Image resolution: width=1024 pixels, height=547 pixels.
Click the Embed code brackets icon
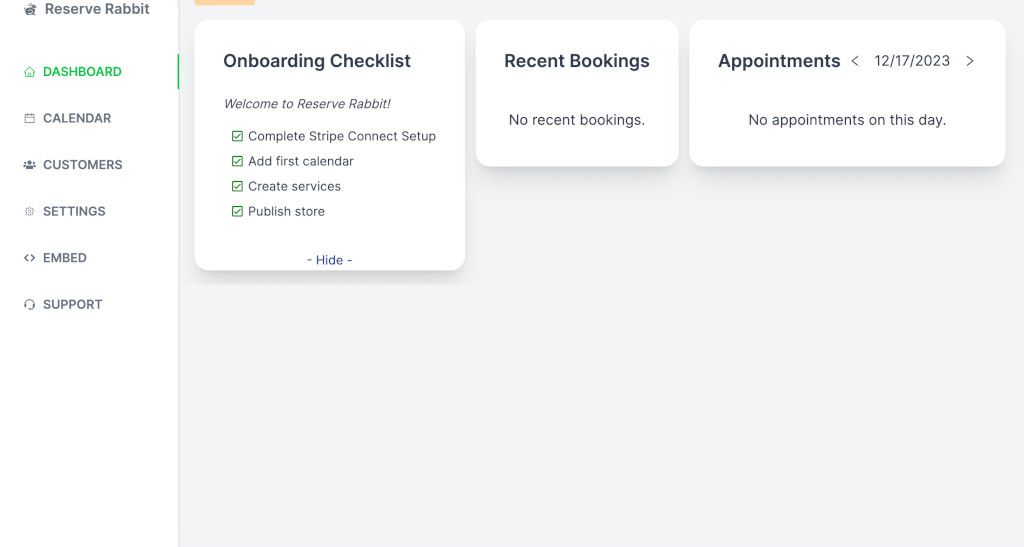tap(29, 258)
